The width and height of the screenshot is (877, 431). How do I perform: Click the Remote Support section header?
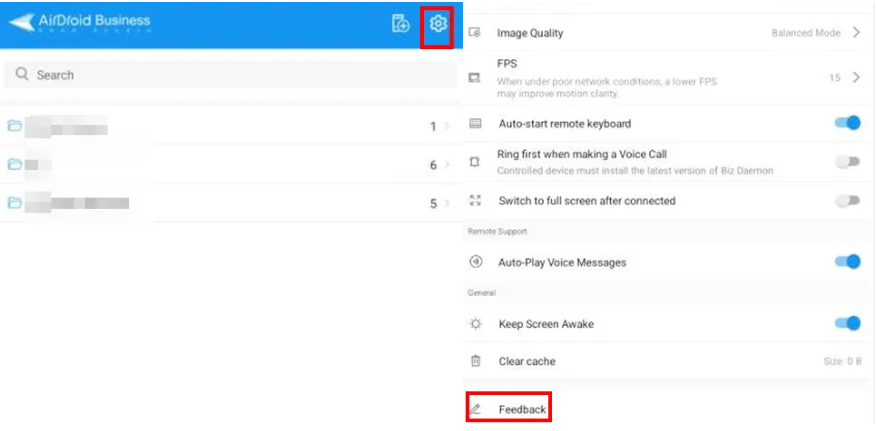(x=497, y=231)
